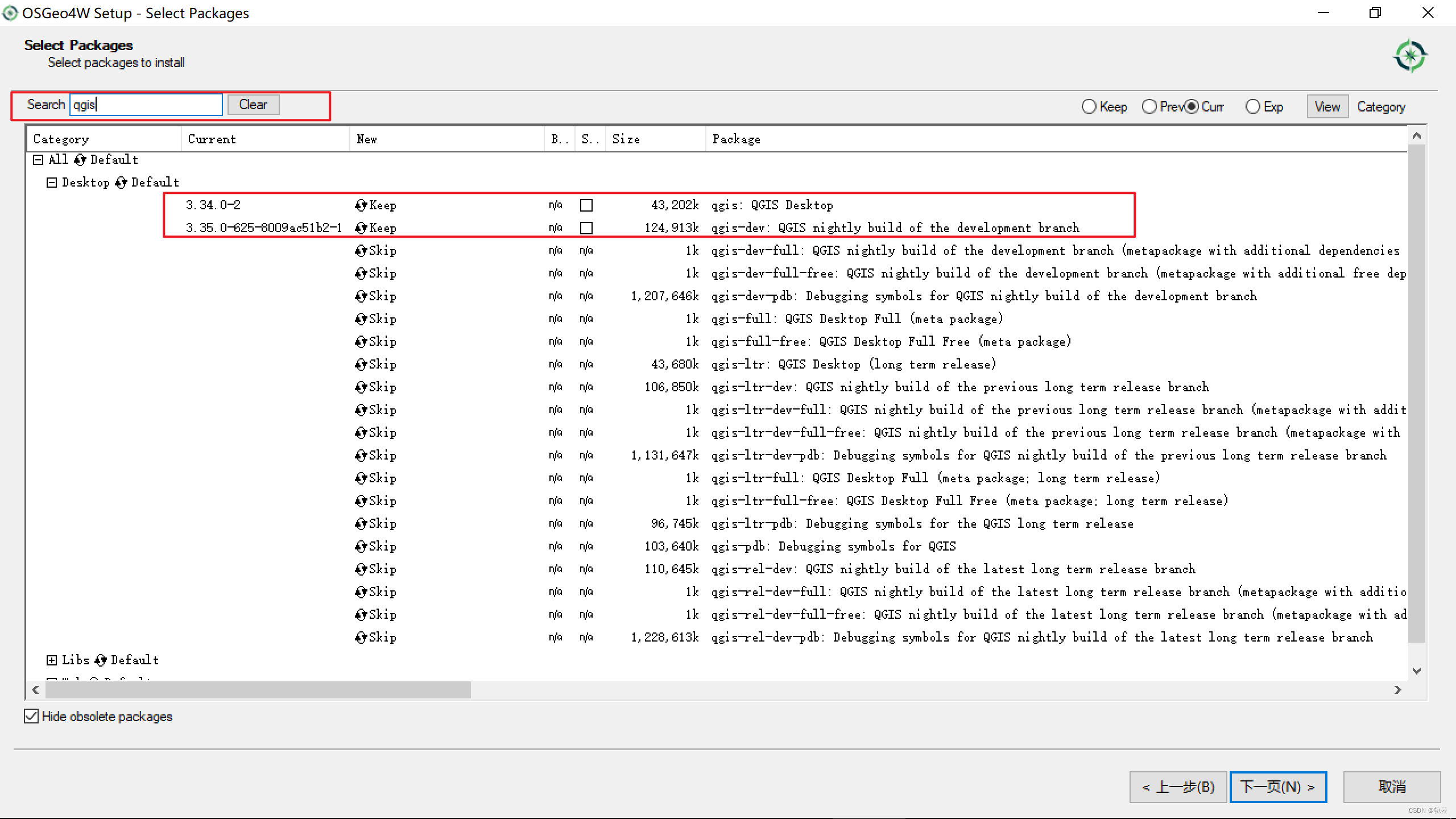Screen dimensions: 1456x819
Task: Click Skip icon for qgis-rel-dev-pdb package
Action: tap(361, 638)
